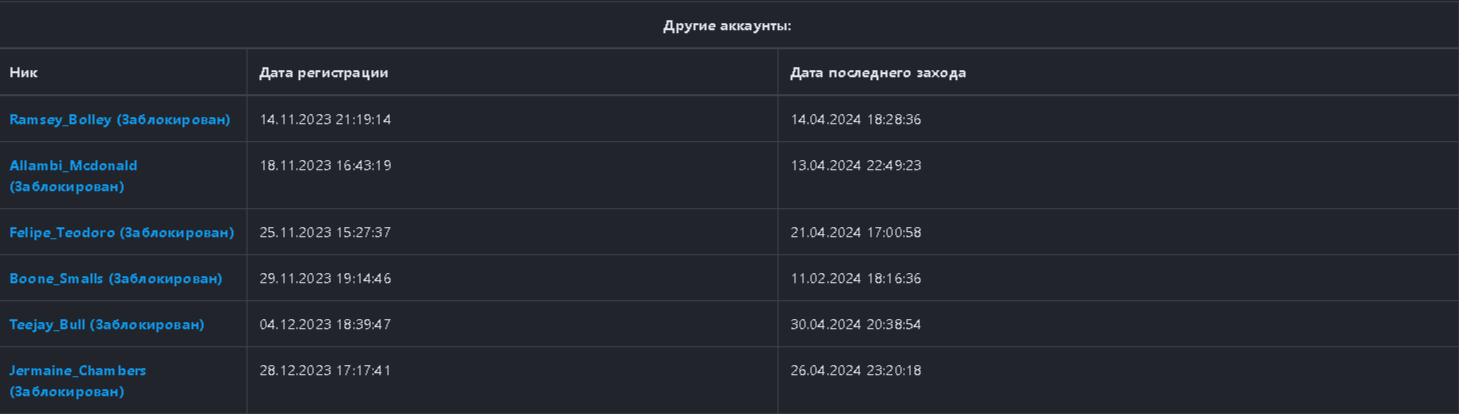The image size is (1459, 414).
Task: Select last login date 13.04.2024 22:49:23
Action: click(x=855, y=165)
